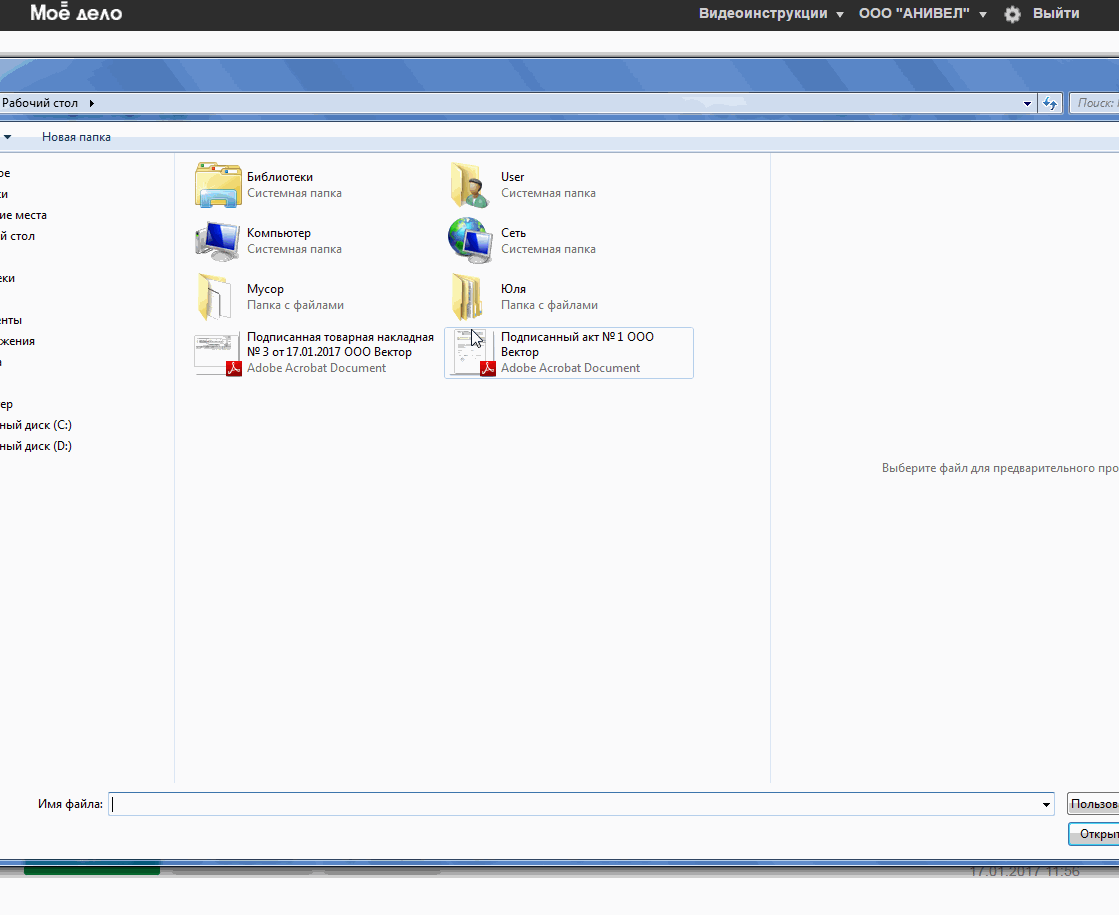Viewport: 1119px width, 915px height.
Task: Expand the file name combo box arrow
Action: tap(1046, 804)
